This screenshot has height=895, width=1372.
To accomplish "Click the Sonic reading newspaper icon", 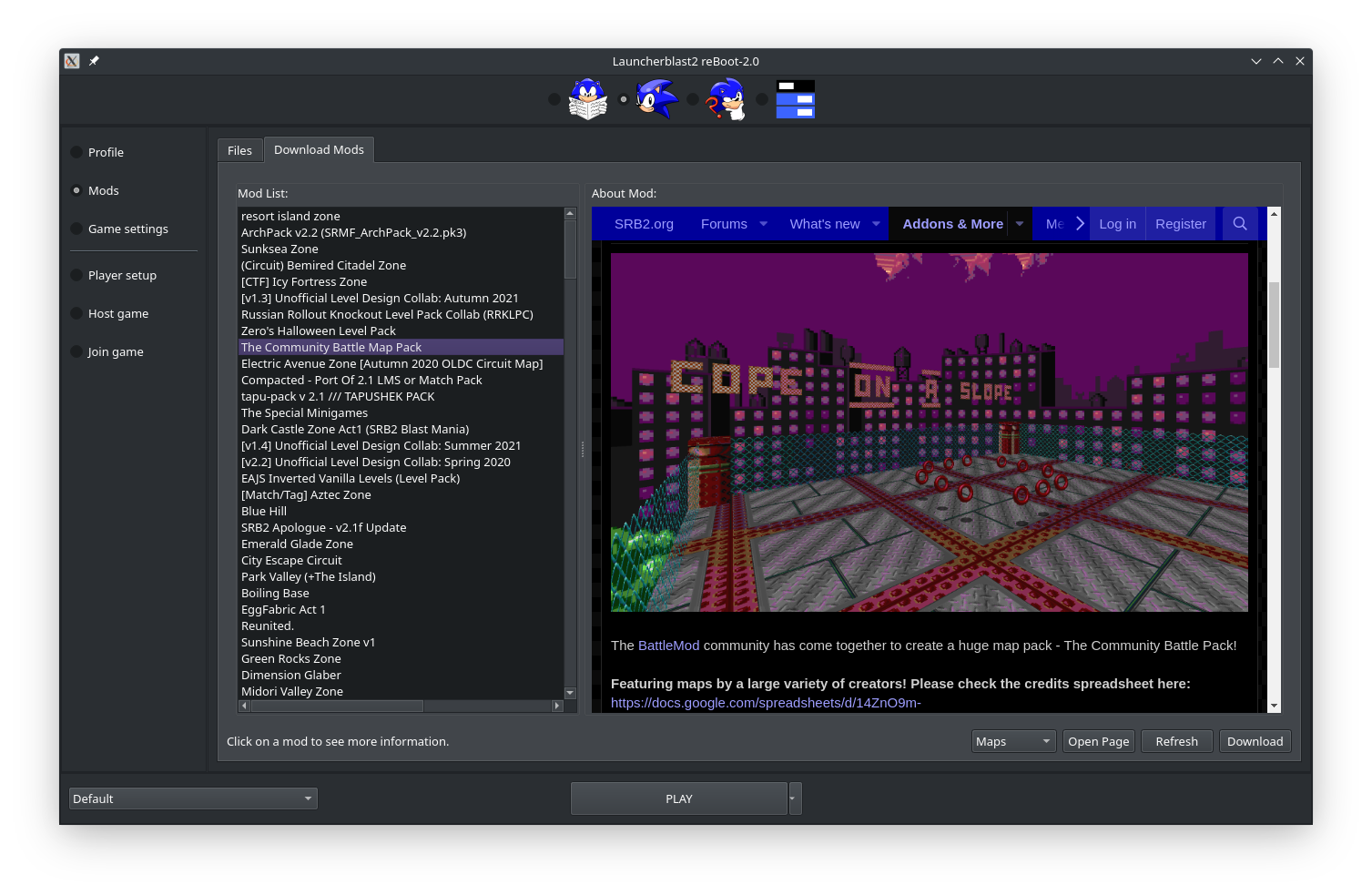I will pos(588,99).
